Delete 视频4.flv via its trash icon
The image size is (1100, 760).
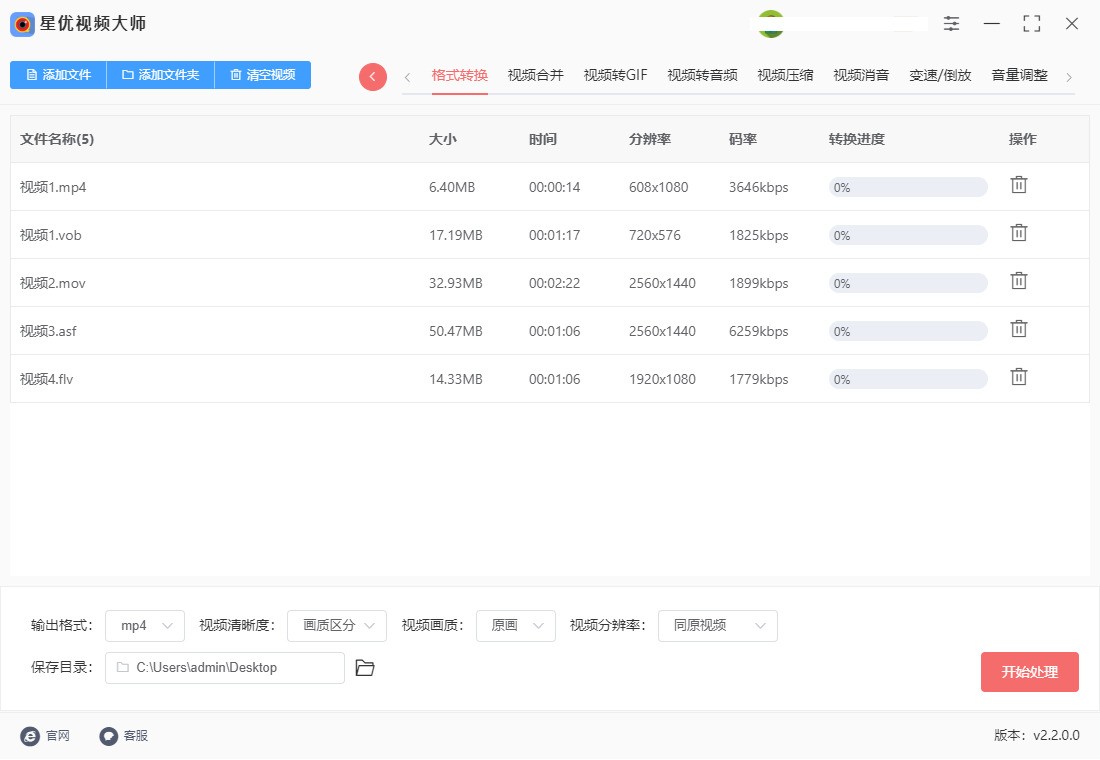click(1019, 377)
